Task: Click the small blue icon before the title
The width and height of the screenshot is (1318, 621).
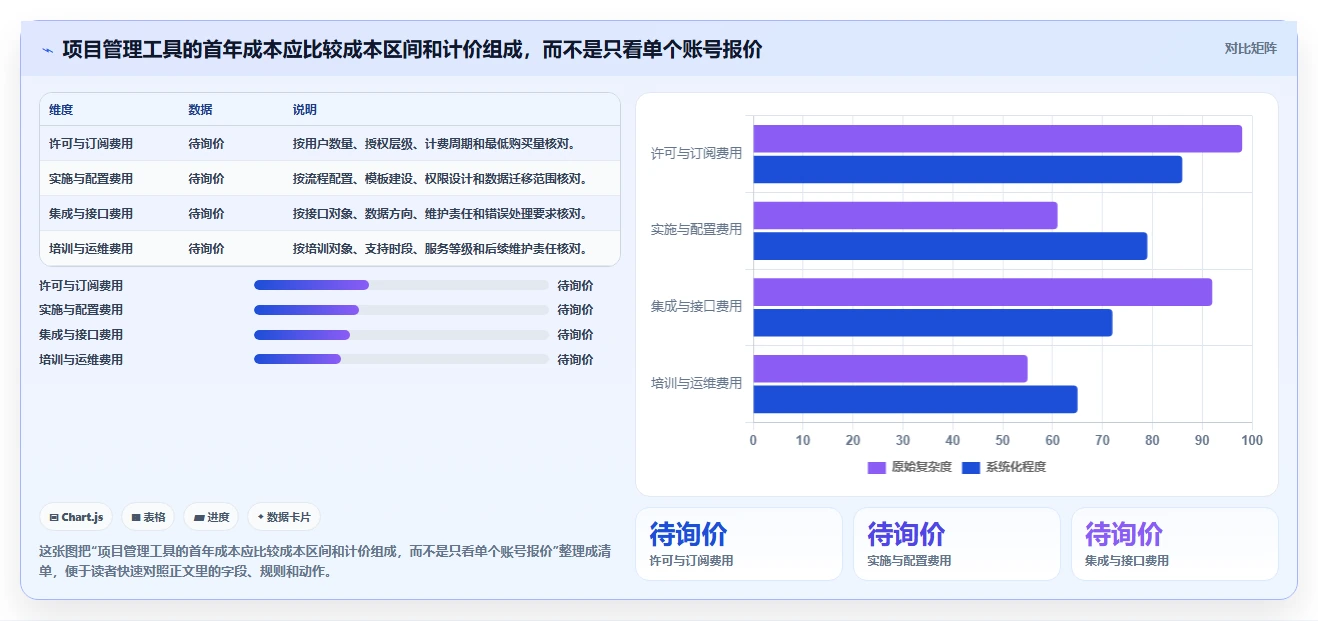Action: click(x=47, y=50)
